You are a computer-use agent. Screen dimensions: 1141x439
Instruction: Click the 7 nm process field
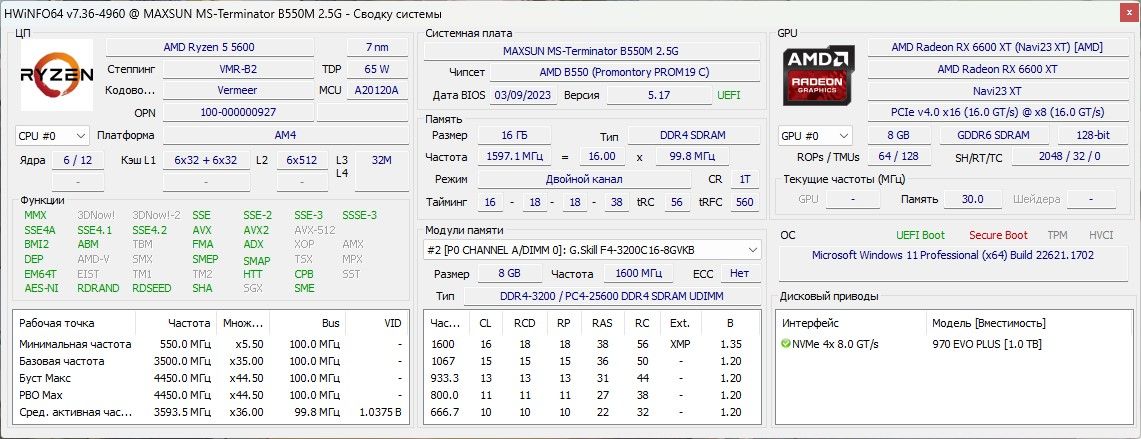pyautogui.click(x=377, y=47)
